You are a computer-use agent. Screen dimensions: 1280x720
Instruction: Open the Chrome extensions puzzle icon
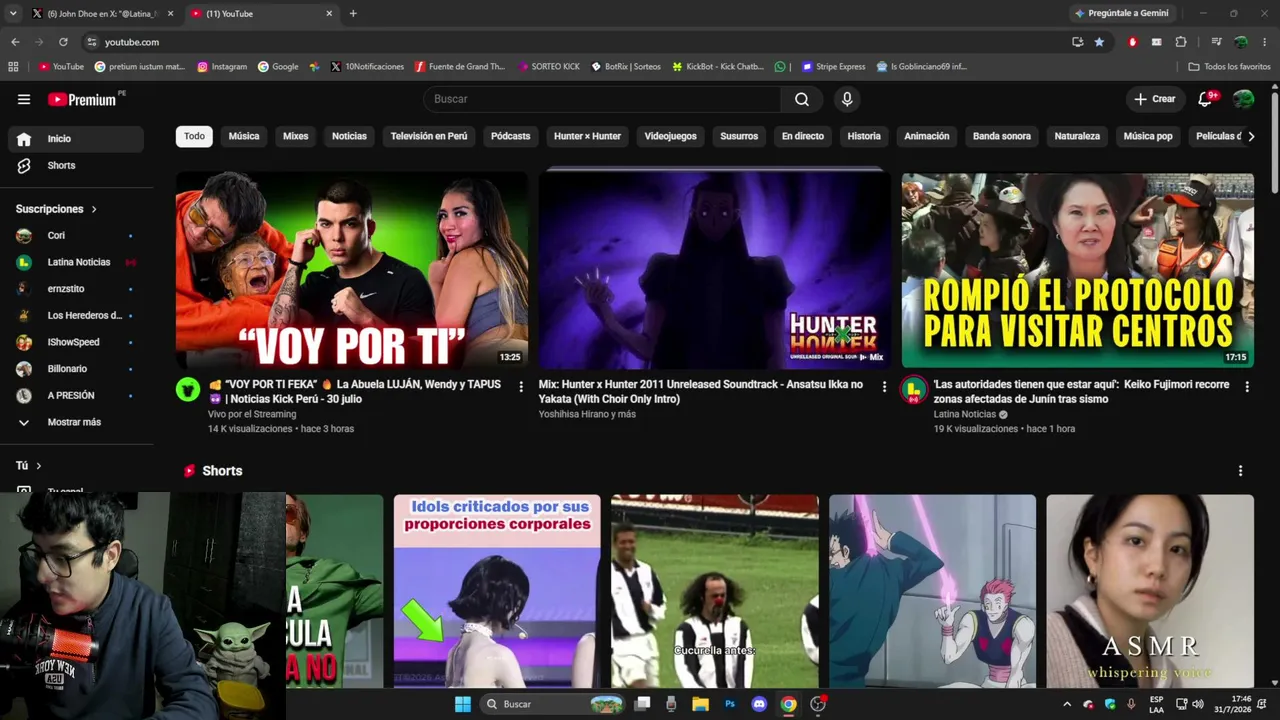1181,42
